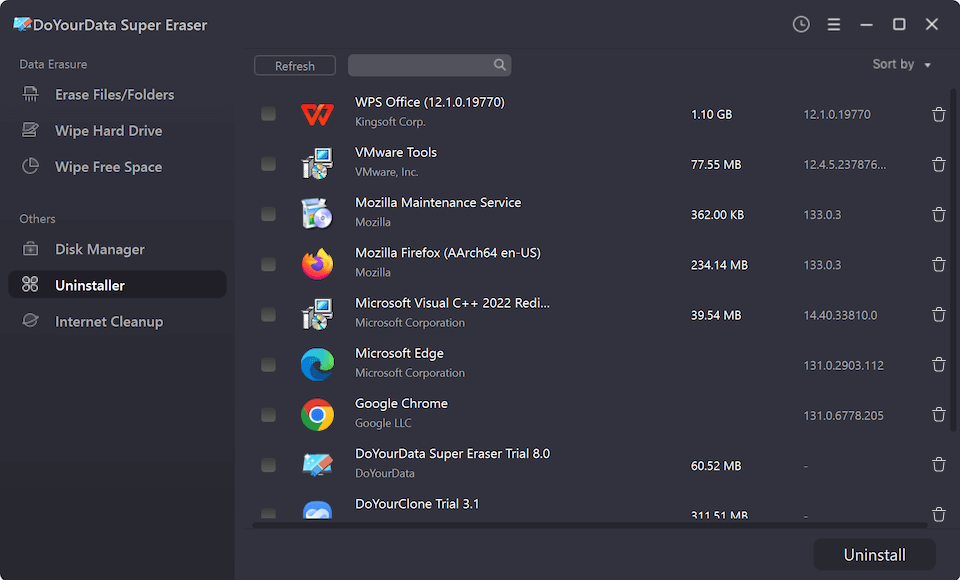
Task: Click the Refresh button
Action: pos(294,66)
